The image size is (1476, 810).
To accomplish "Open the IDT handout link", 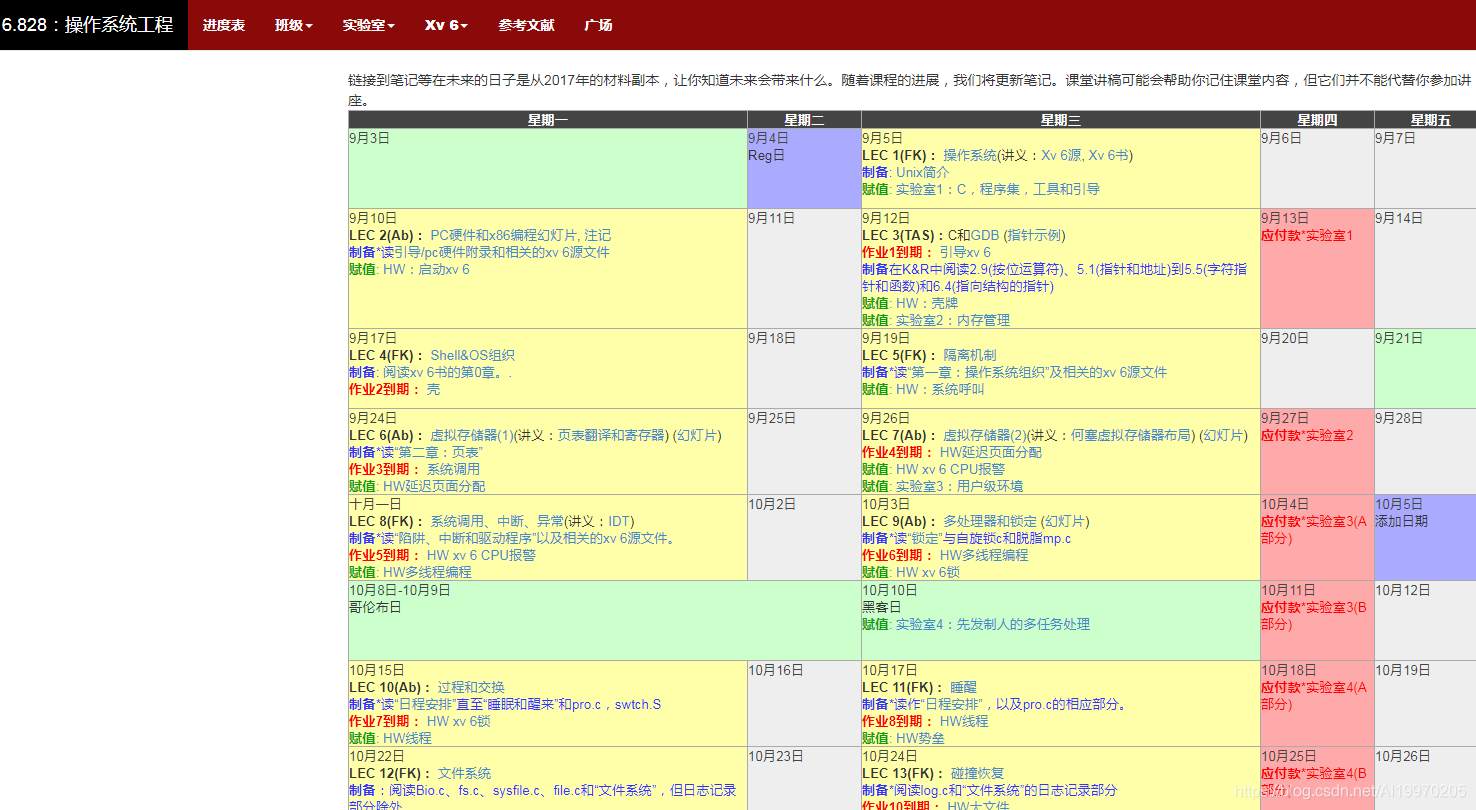I will tap(620, 521).
